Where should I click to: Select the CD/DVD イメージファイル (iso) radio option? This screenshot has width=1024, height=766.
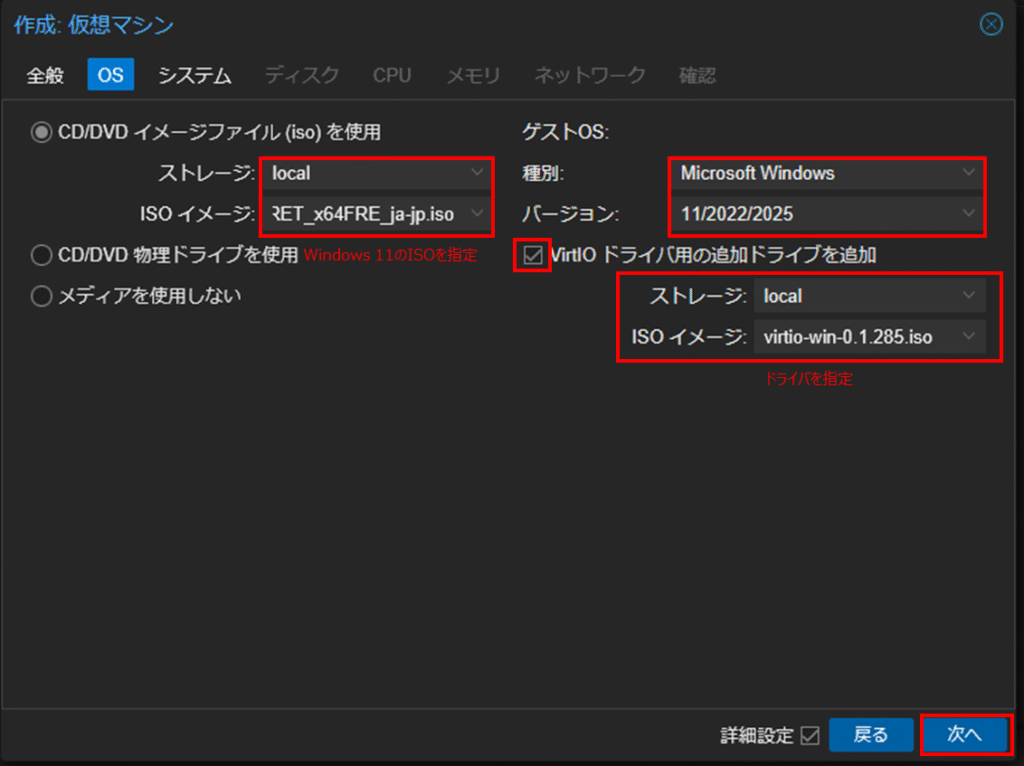tap(41, 132)
